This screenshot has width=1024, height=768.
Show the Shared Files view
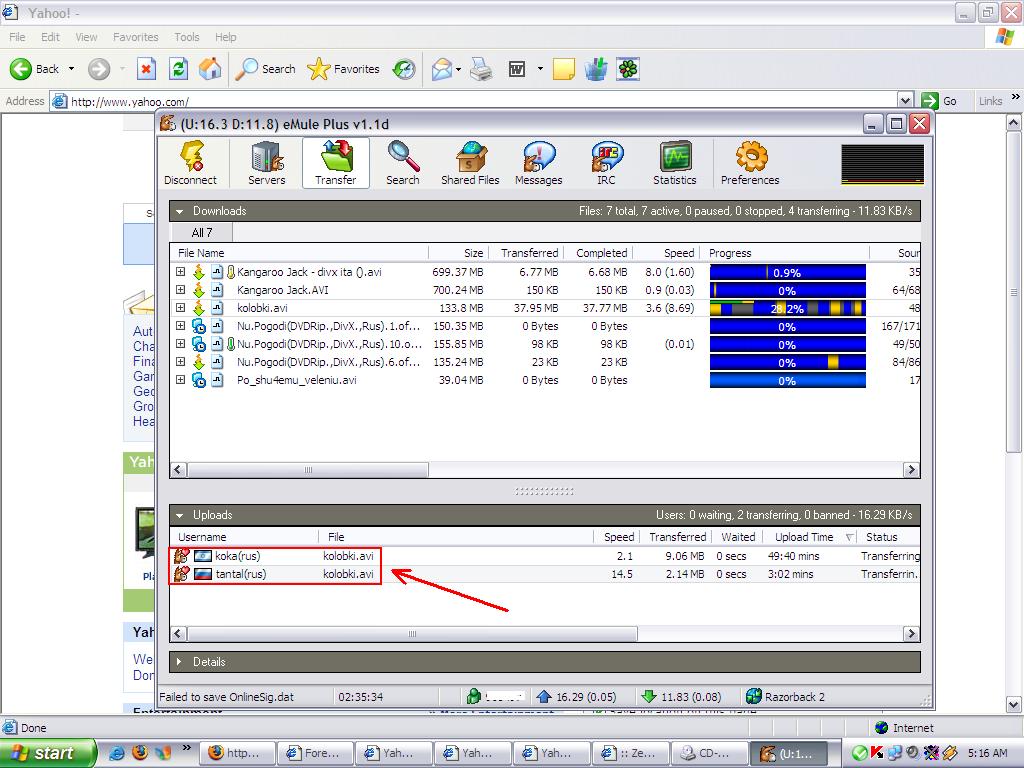click(x=470, y=163)
